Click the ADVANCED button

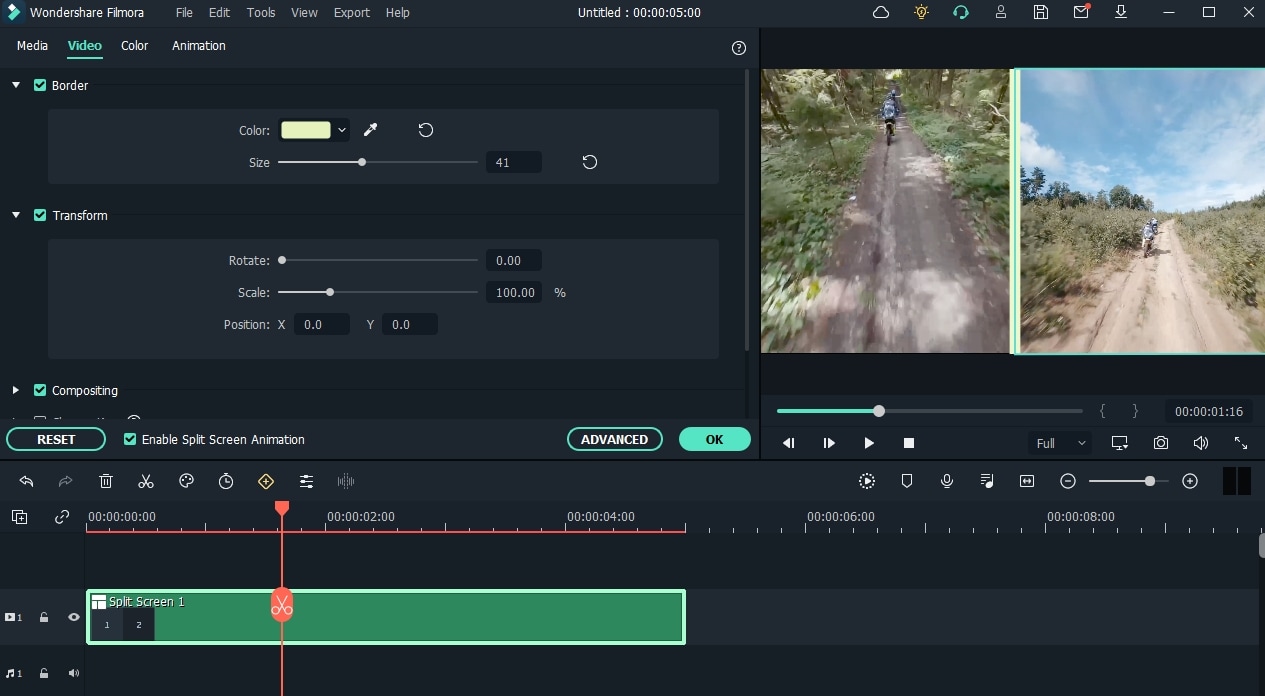point(615,439)
